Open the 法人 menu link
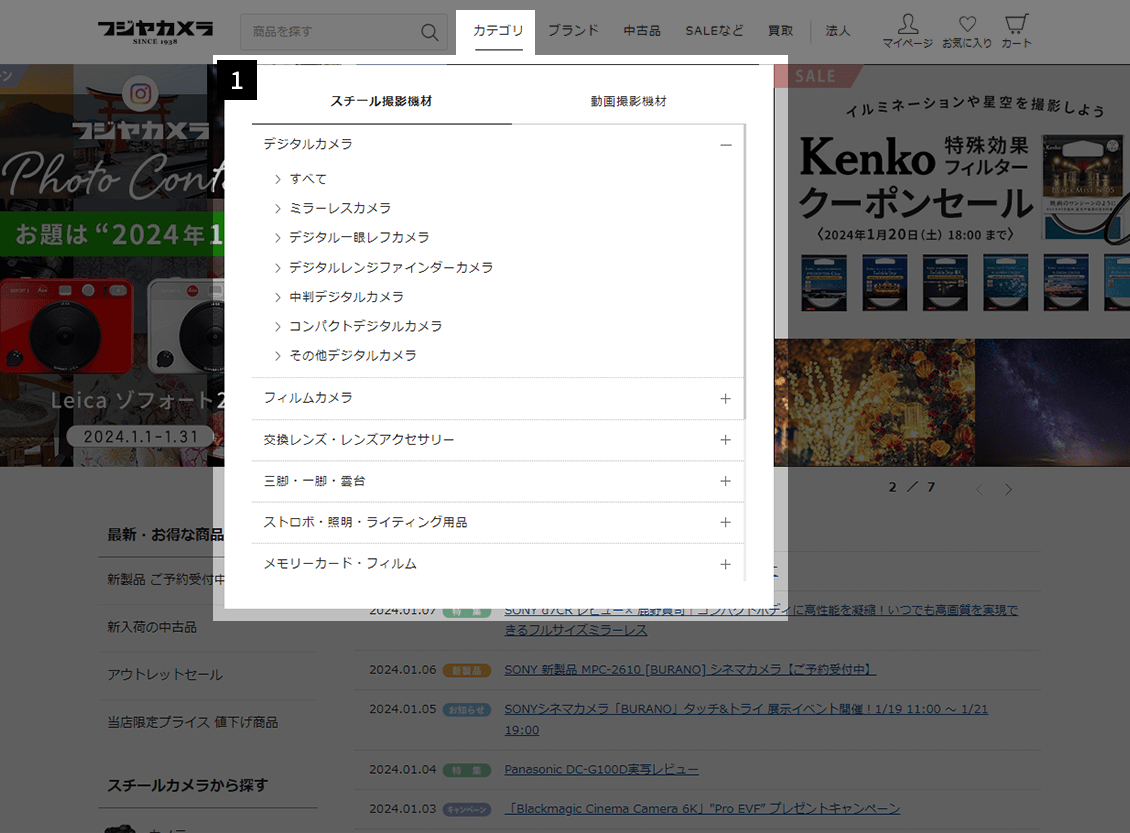 837,30
